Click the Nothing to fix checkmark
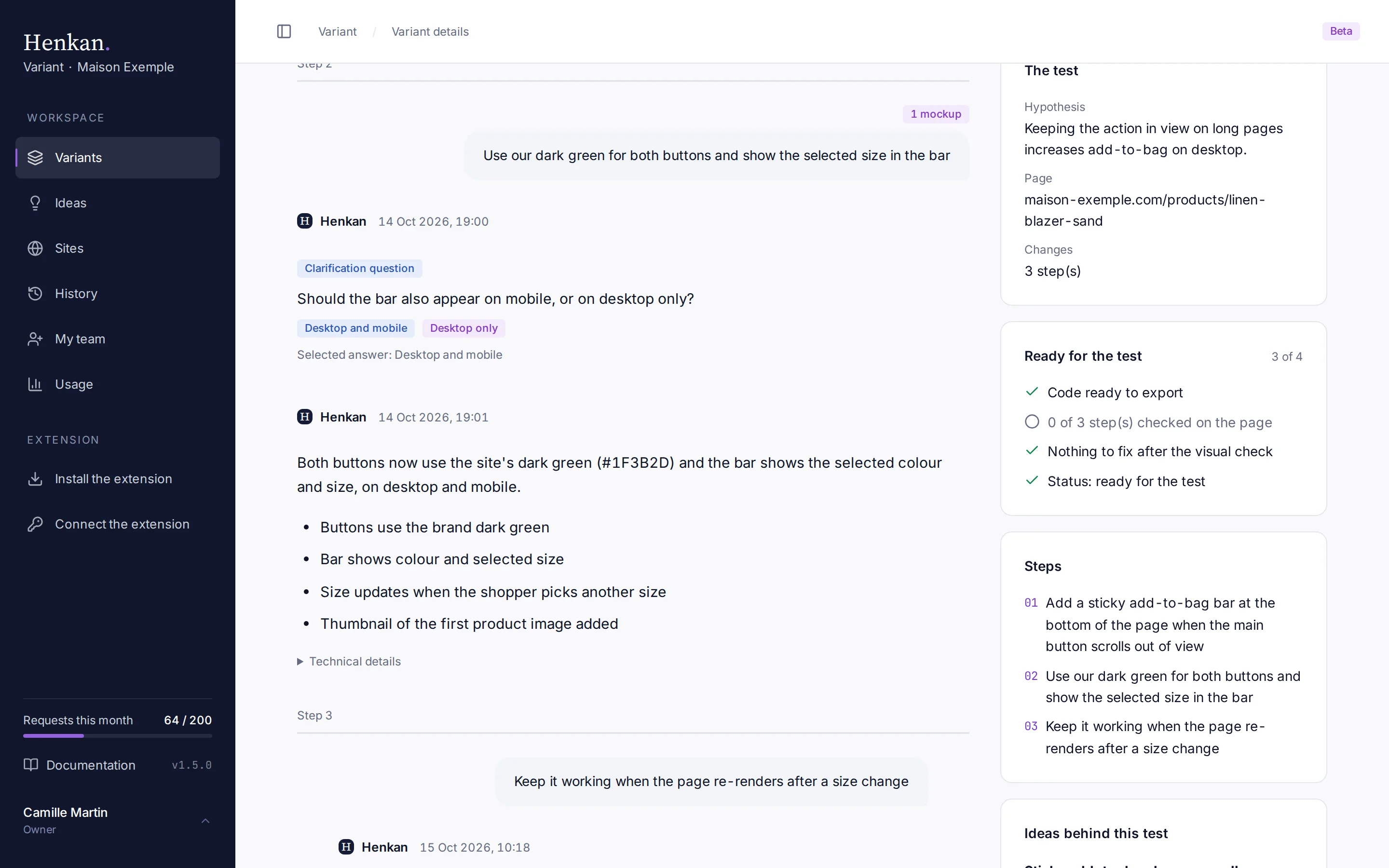 1032,450
